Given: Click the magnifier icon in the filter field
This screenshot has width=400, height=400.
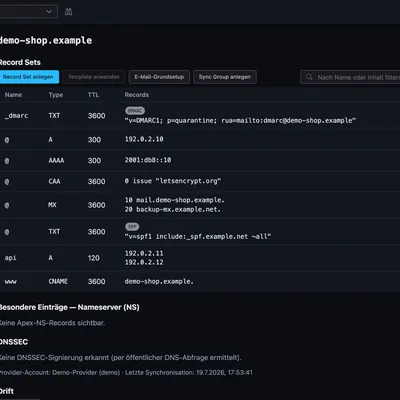Looking at the screenshot, I should click(x=309, y=77).
